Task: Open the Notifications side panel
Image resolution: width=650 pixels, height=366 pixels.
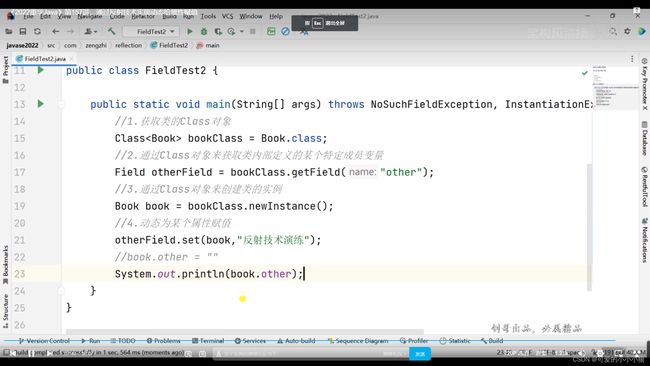Action: pos(645,240)
